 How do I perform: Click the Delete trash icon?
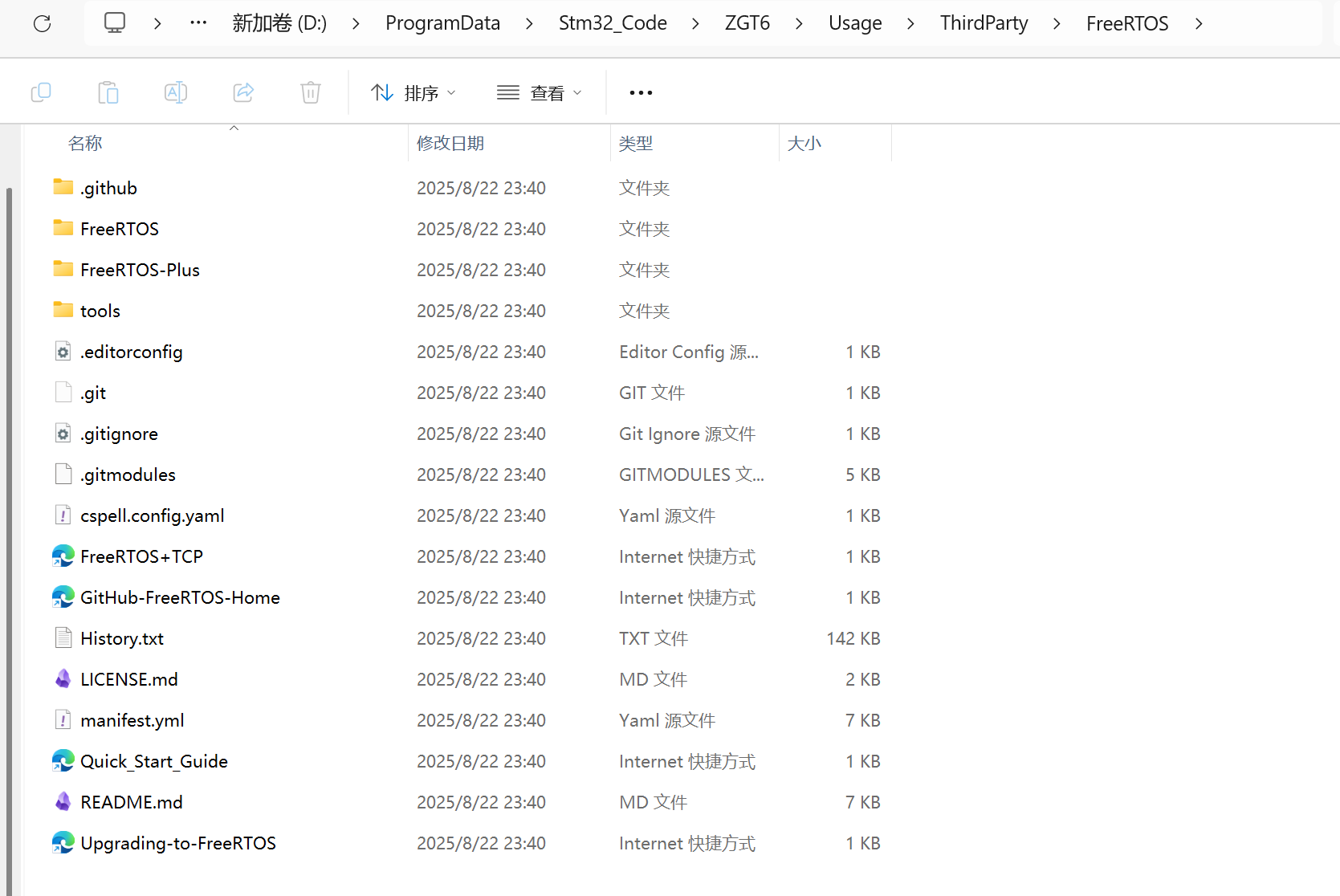311,92
